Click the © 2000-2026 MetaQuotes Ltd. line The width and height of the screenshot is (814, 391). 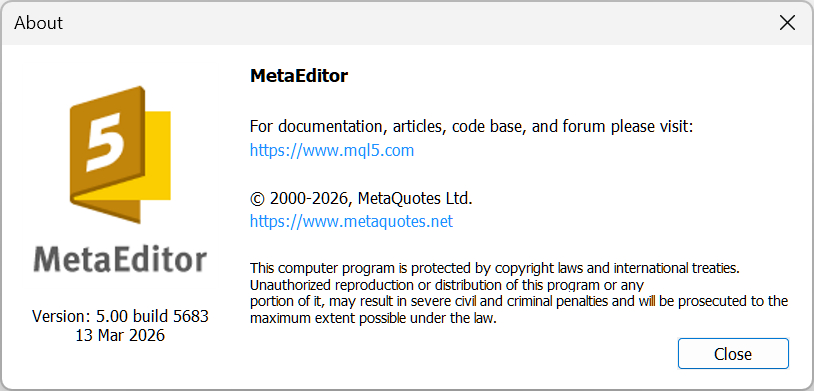click(x=361, y=198)
